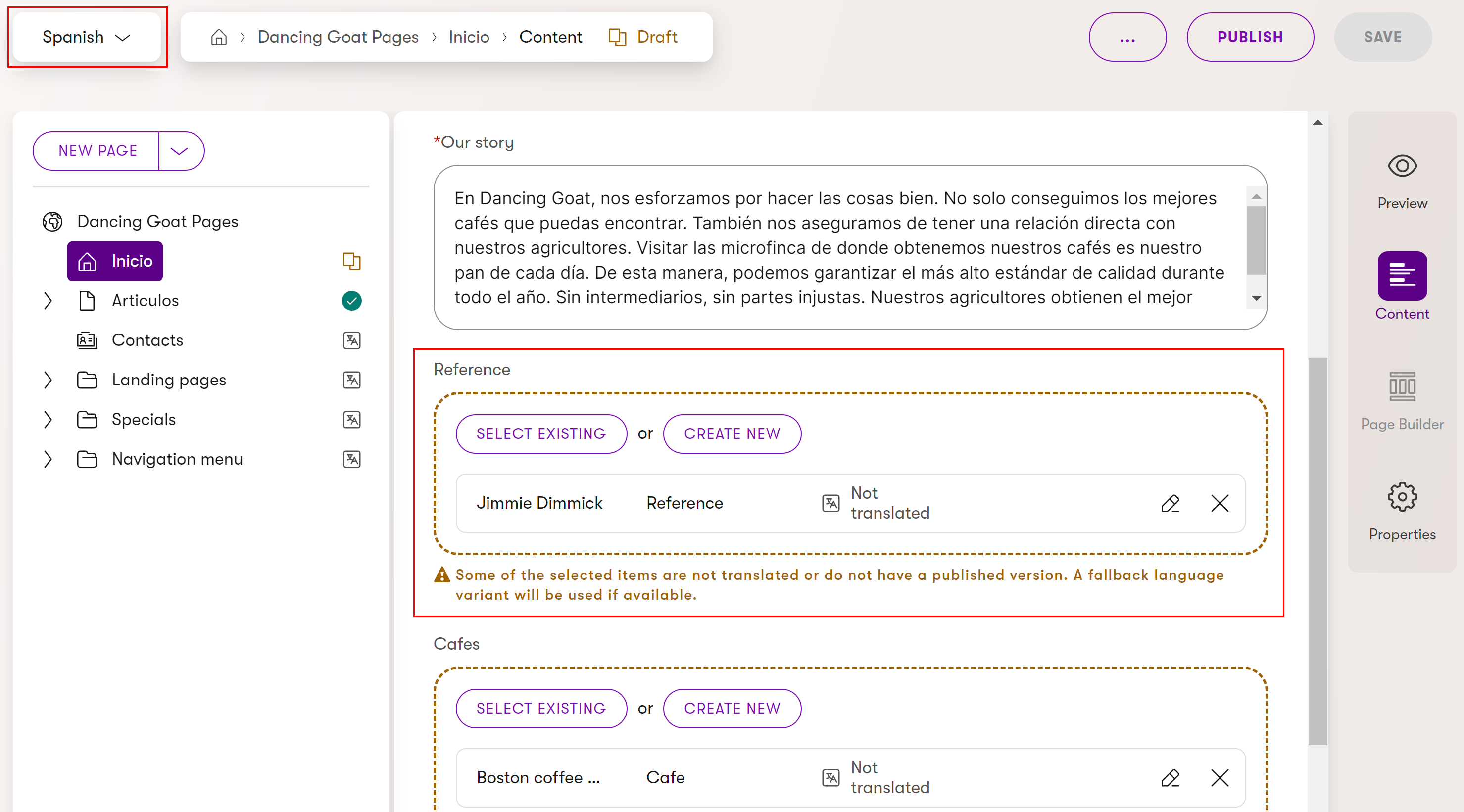
Task: Edit the Jimmie Dimmick reference item
Action: [1170, 503]
